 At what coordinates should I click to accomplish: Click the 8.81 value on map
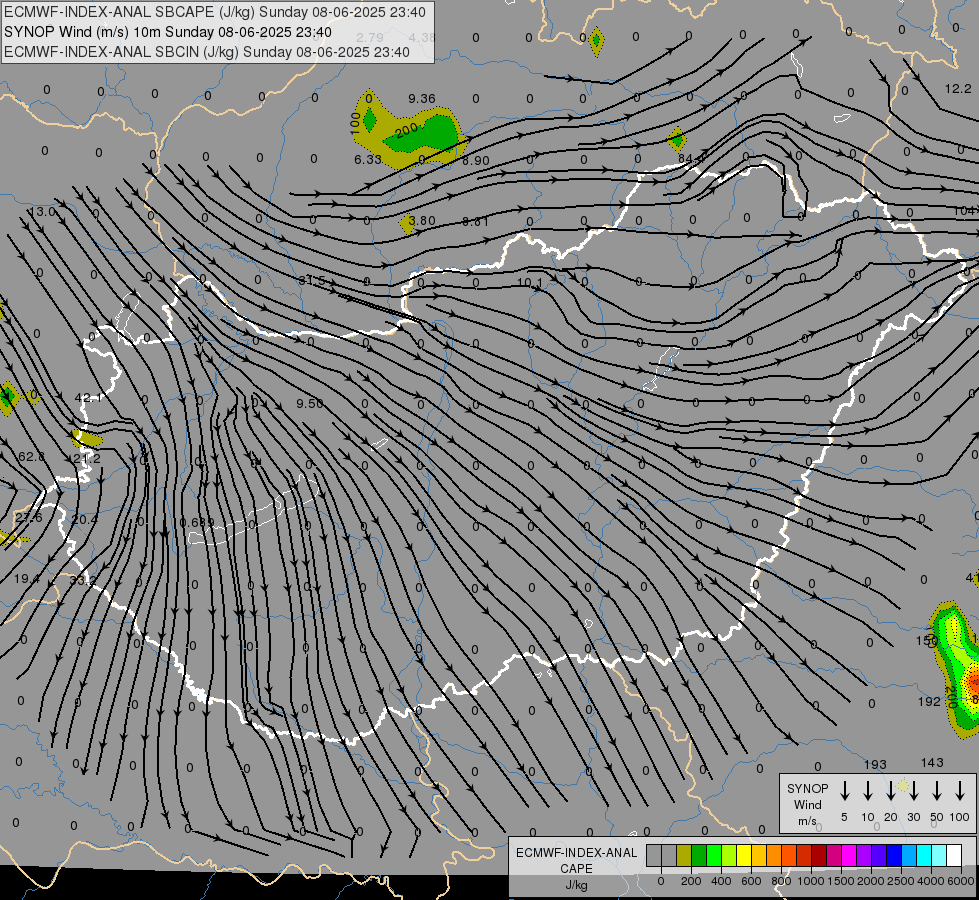point(476,221)
